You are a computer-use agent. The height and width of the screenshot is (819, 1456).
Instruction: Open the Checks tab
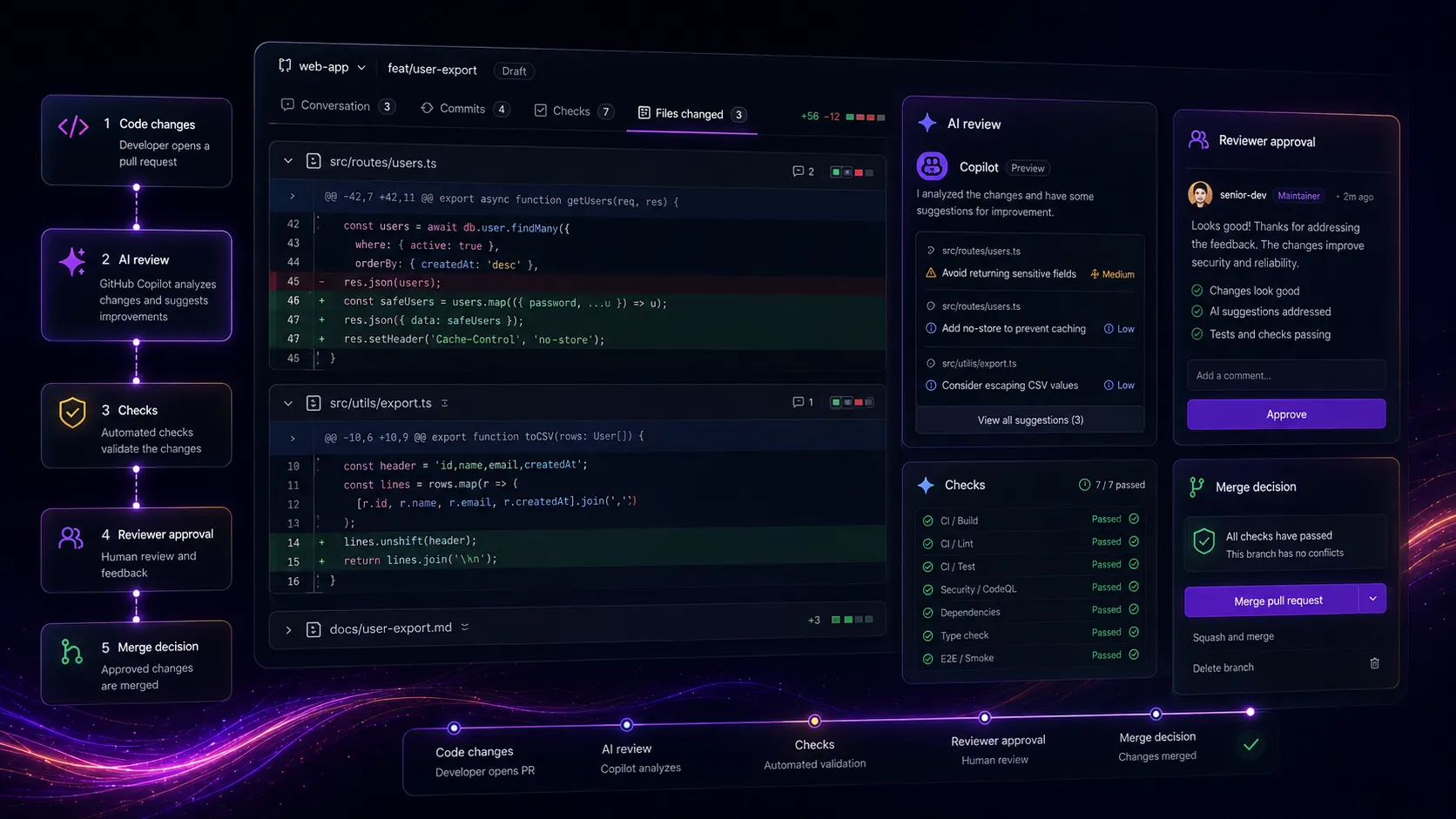(x=574, y=111)
